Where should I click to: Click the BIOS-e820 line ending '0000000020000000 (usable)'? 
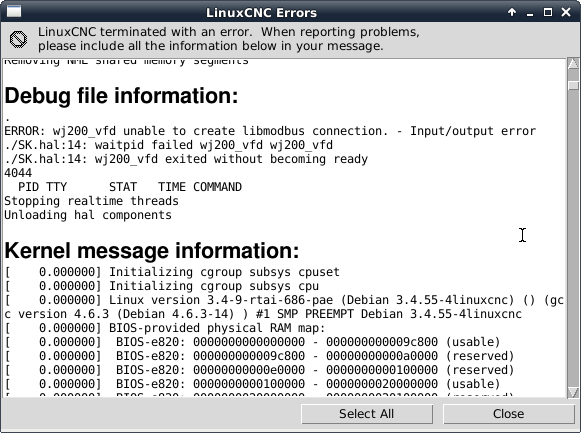click(x=252, y=384)
